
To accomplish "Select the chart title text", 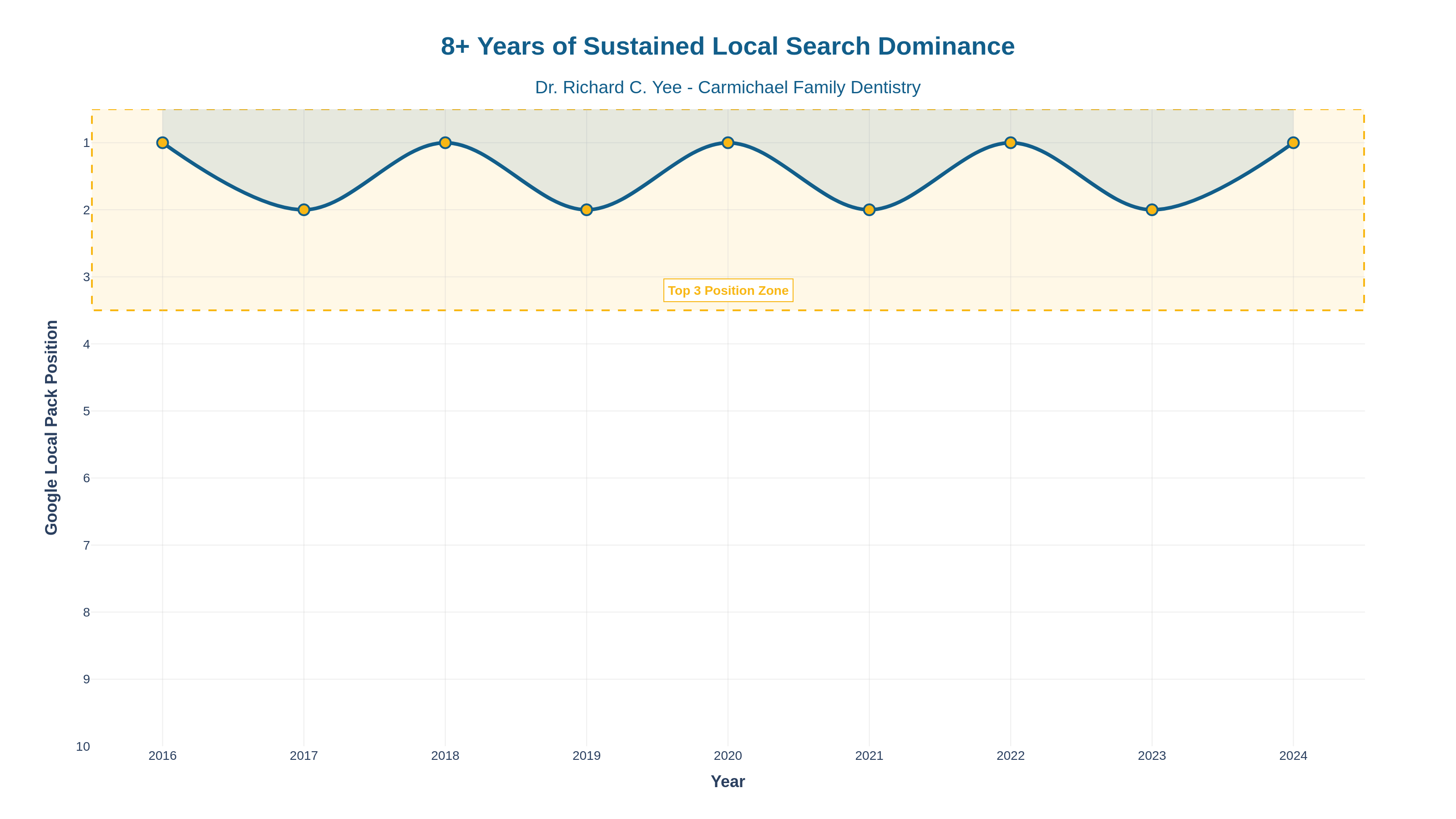I will (728, 46).
